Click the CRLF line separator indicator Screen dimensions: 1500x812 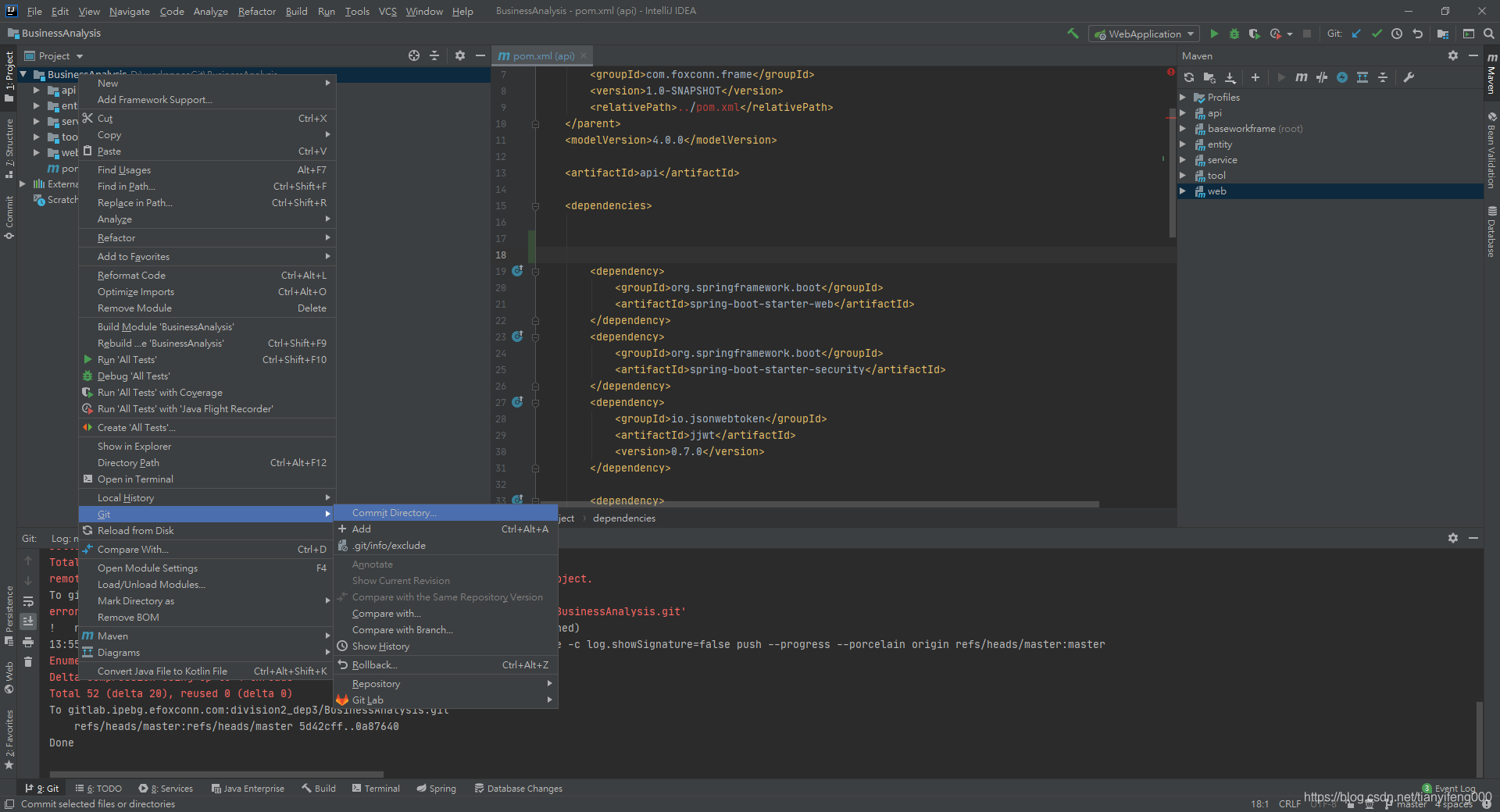1290,804
